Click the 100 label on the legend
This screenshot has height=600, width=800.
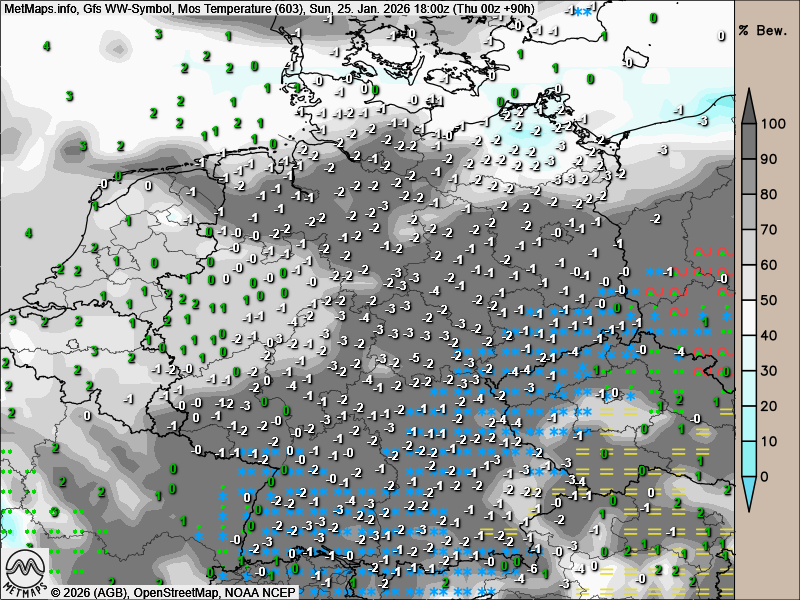coord(772,124)
